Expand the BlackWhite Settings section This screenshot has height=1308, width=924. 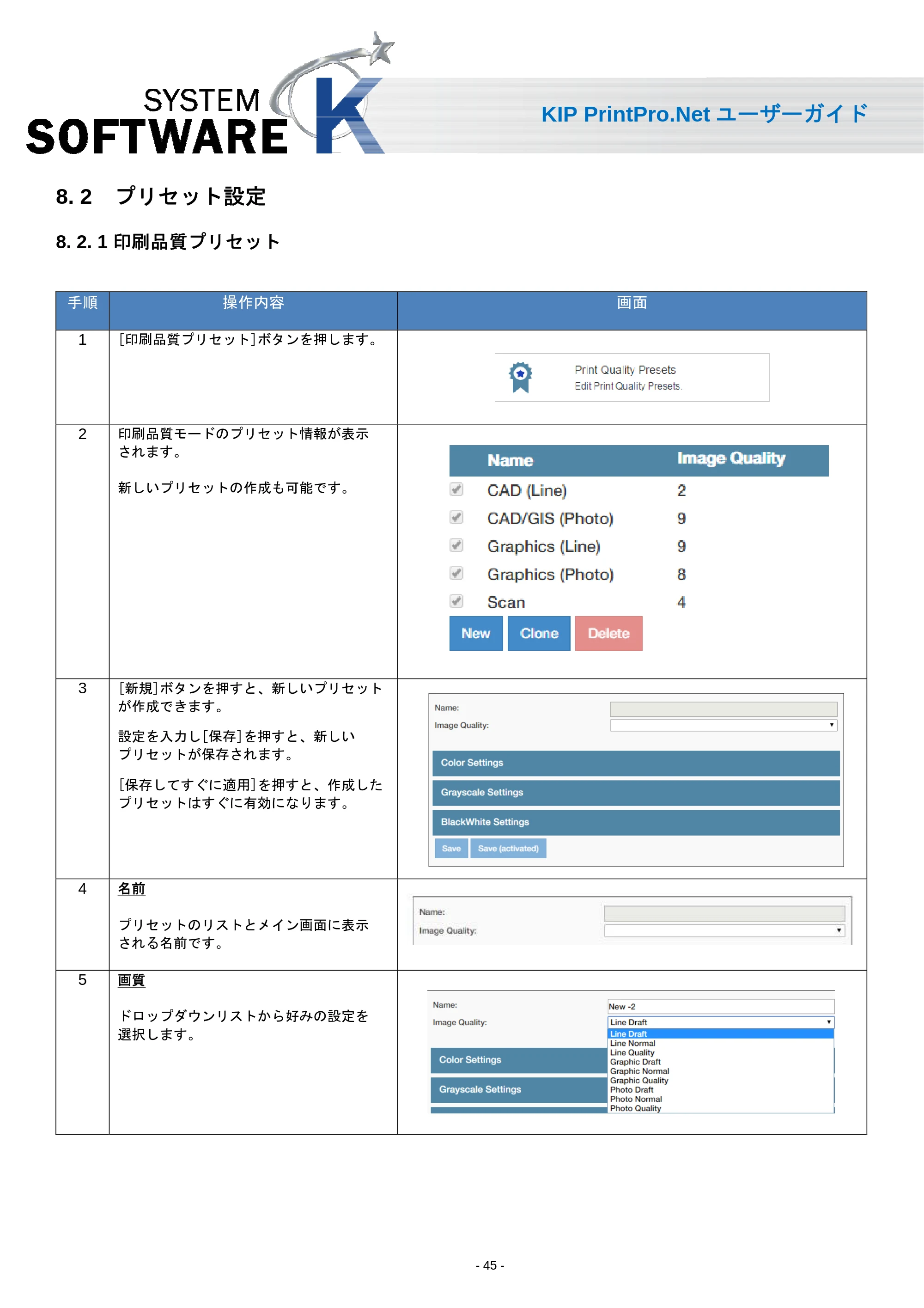tap(636, 823)
